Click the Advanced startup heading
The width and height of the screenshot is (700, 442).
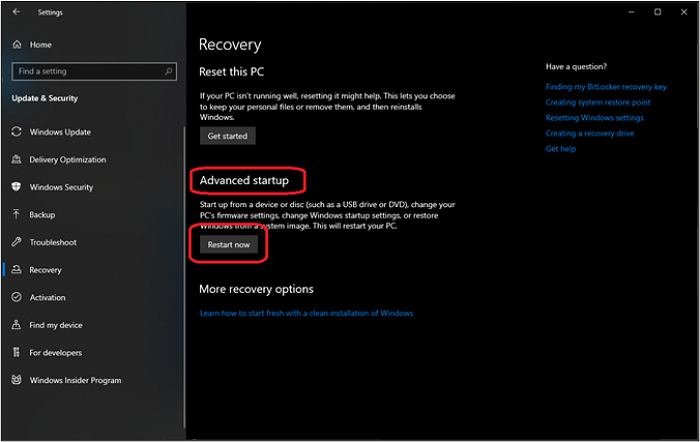244,180
